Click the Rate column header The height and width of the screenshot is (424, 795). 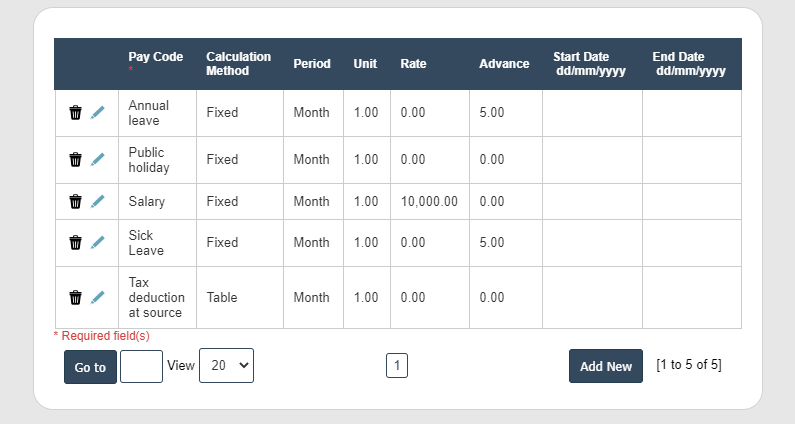pos(413,64)
